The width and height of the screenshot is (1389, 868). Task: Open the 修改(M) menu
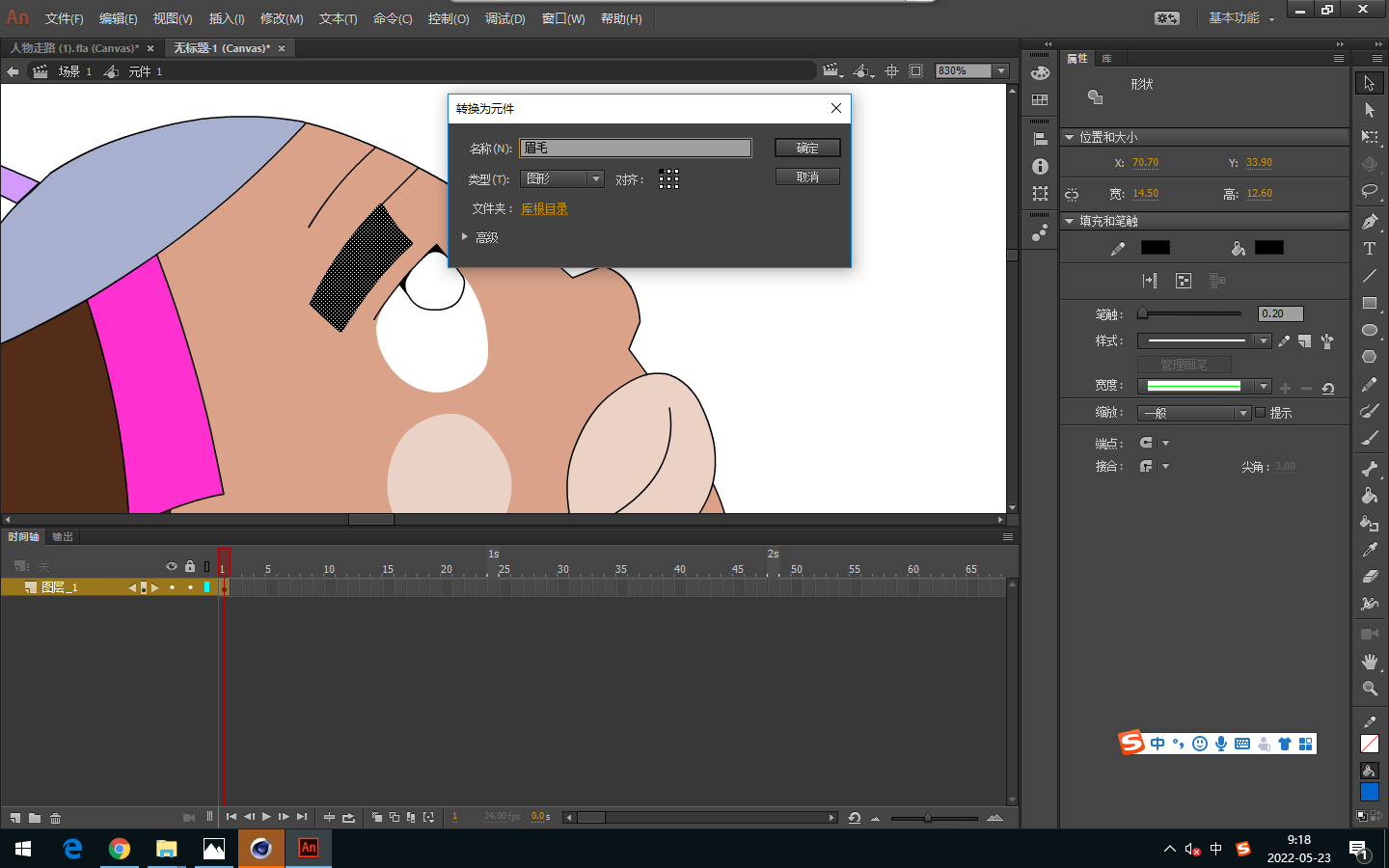[281, 18]
